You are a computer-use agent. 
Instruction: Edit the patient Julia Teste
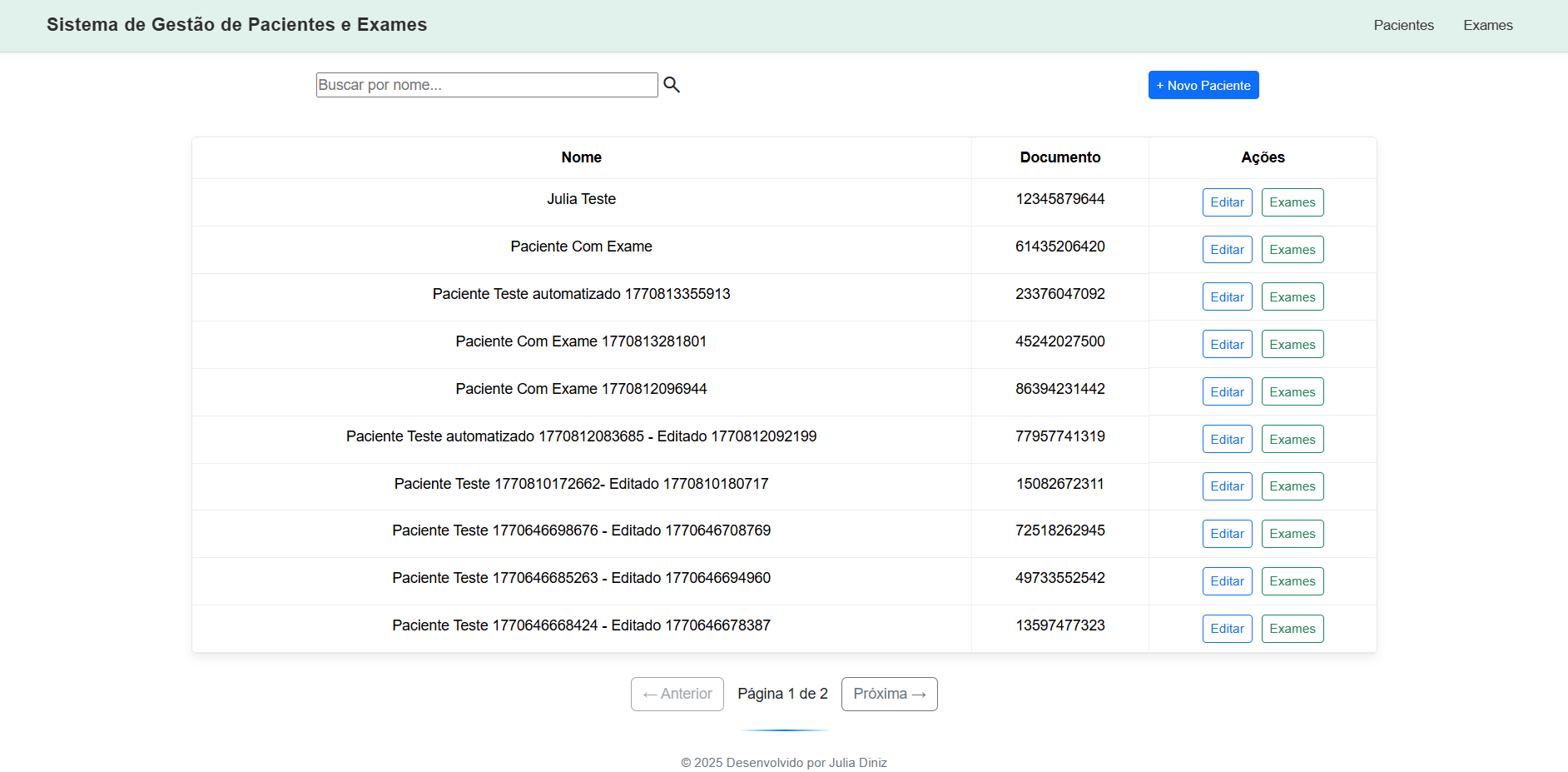pos(1227,202)
